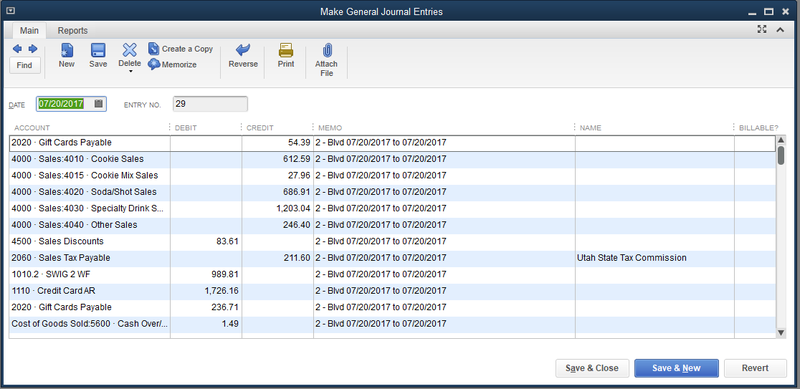Select 4030 Specialty Drink account cell
Viewport: 800px width, 389px height.
point(90,208)
